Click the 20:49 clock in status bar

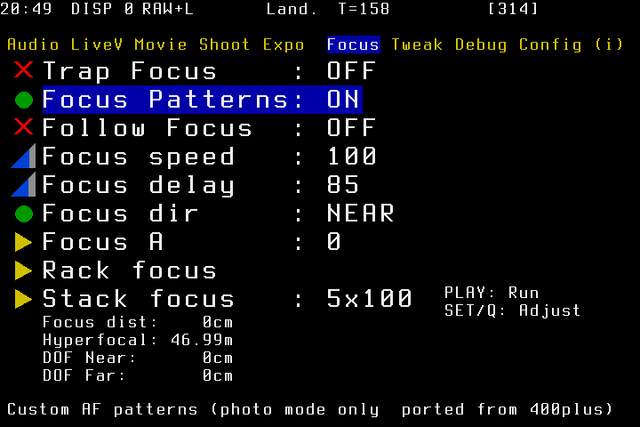(26, 9)
